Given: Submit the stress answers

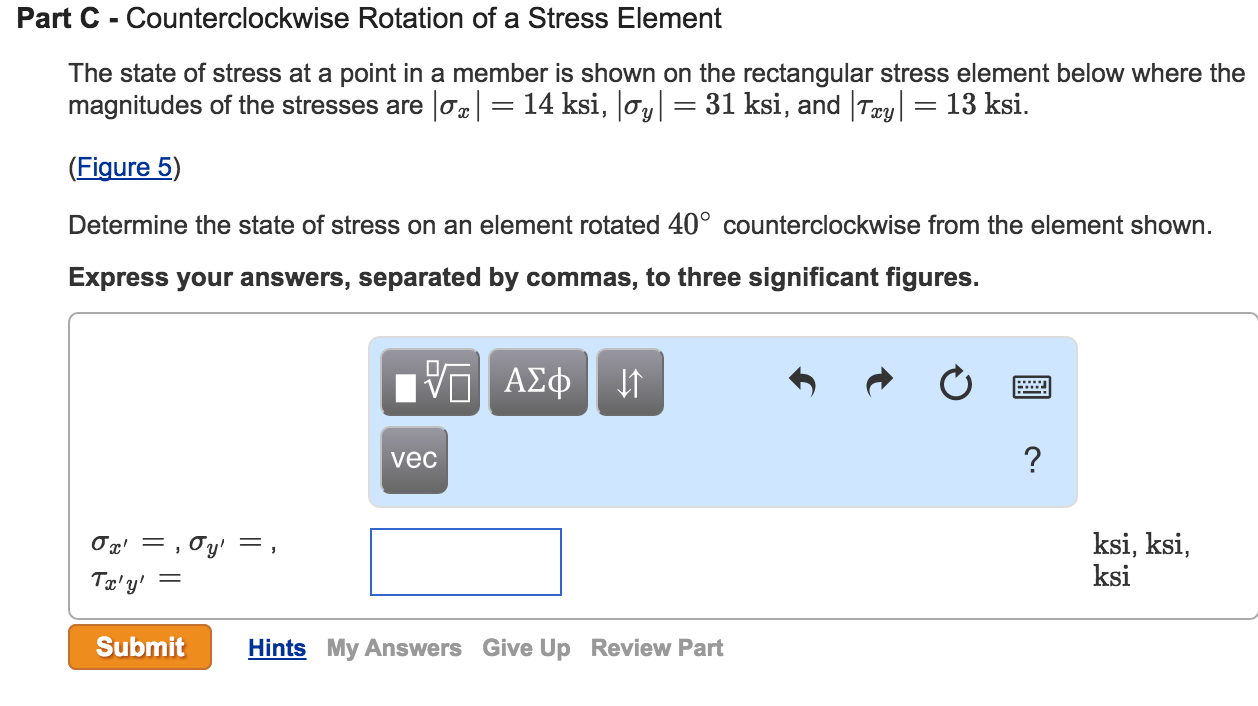Looking at the screenshot, I should click(139, 647).
